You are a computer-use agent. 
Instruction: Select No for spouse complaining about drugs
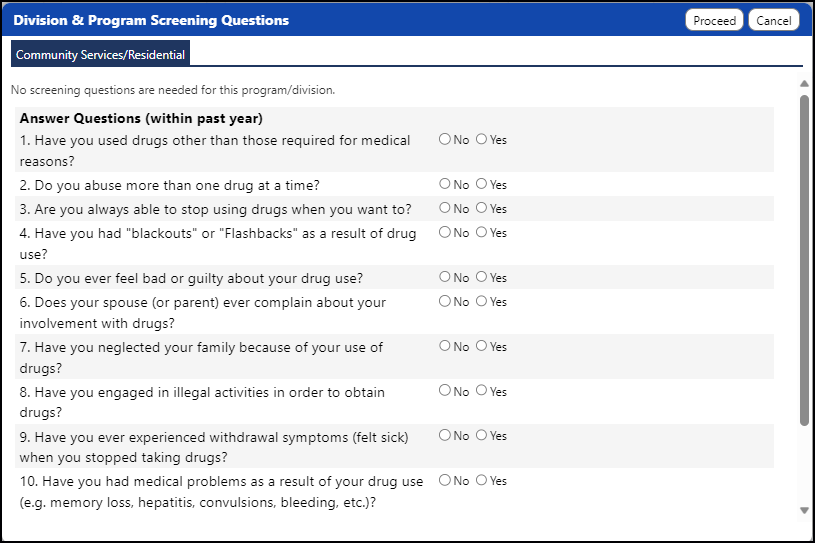click(x=444, y=301)
